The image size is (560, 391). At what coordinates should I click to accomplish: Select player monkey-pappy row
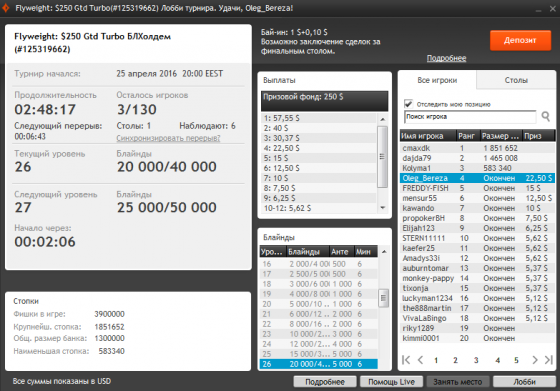(x=477, y=278)
